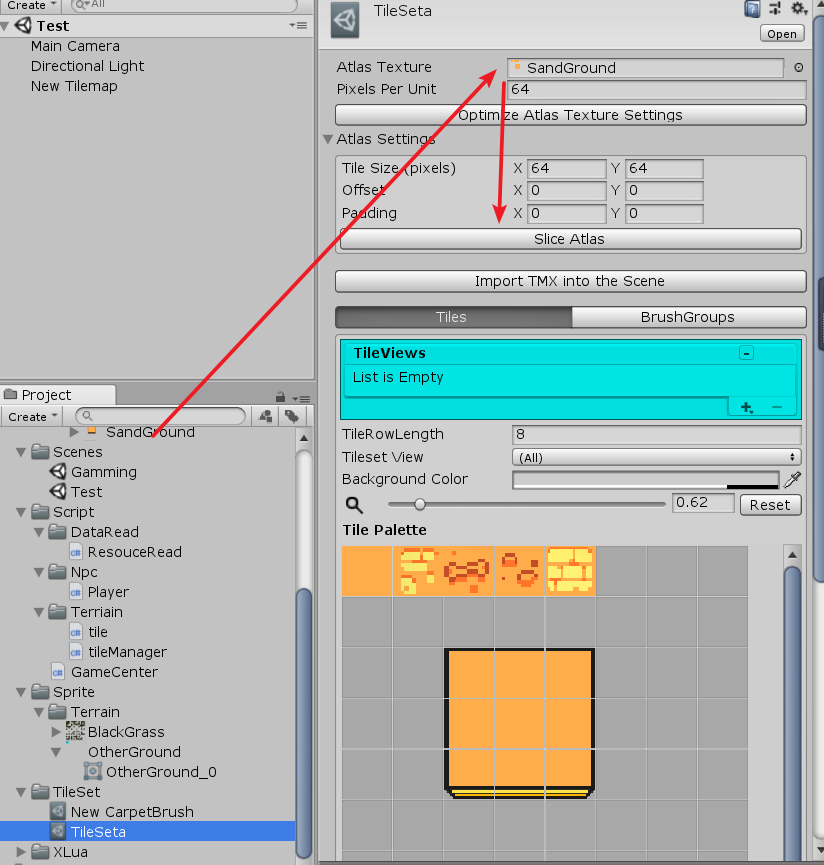Add an entry with the TileViews plus button
The image size is (824, 865).
point(745,407)
